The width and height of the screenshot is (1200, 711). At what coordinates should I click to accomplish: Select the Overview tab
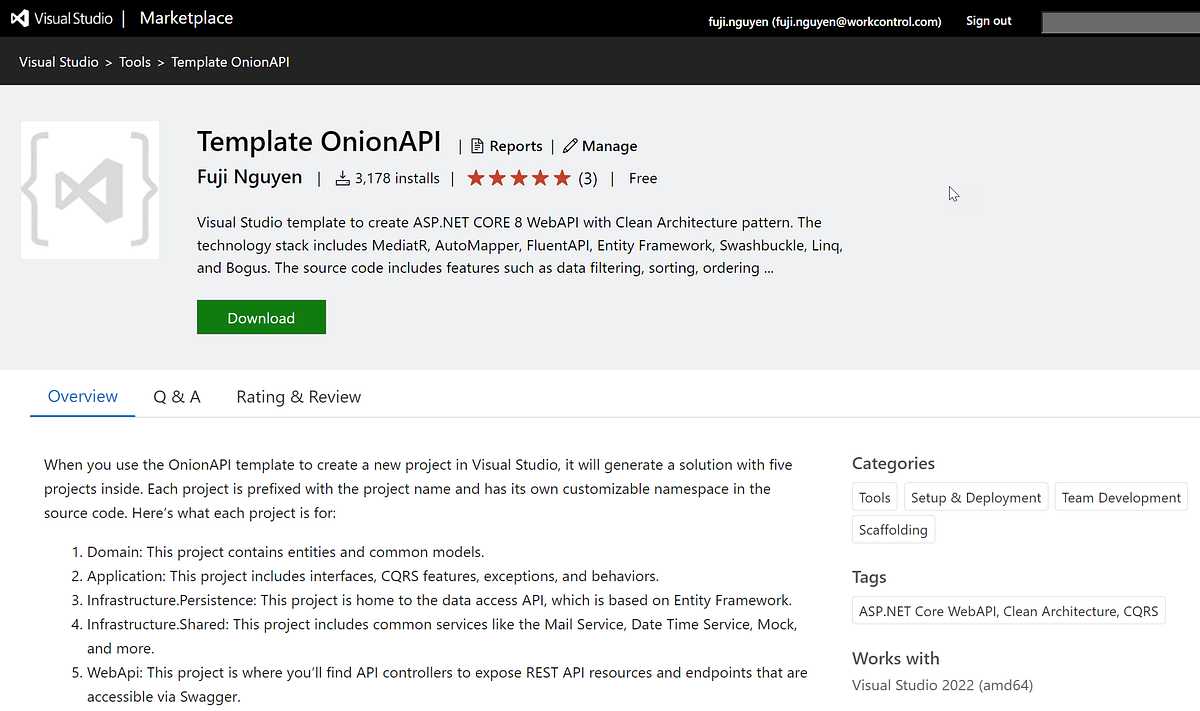(82, 396)
